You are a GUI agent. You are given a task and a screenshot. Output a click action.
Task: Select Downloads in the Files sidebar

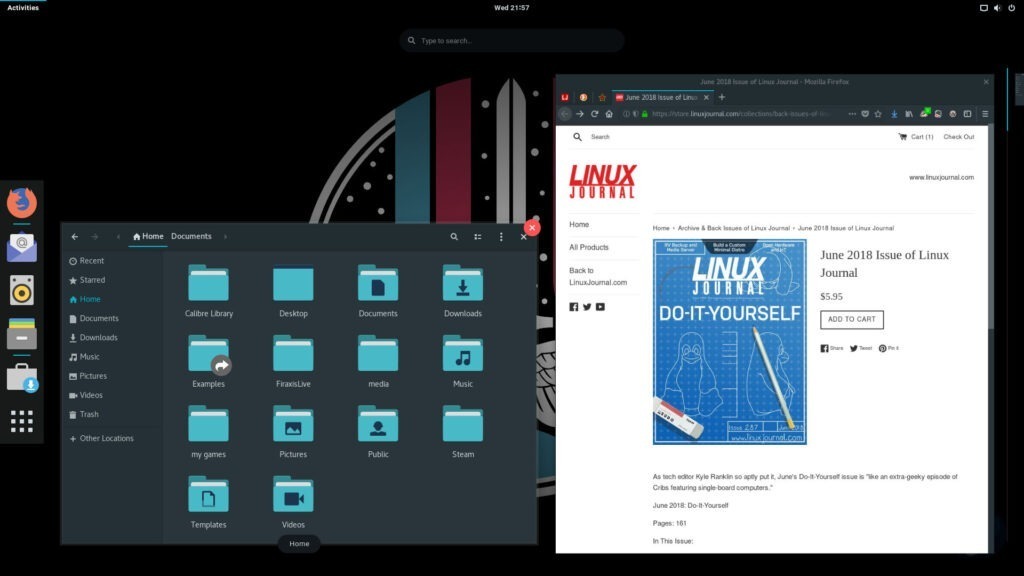[98, 338]
